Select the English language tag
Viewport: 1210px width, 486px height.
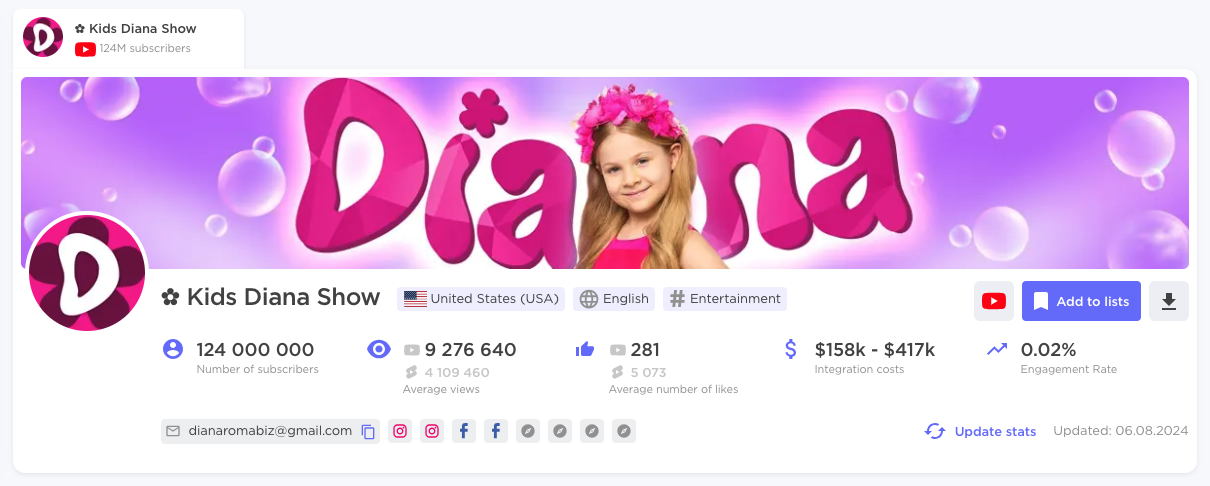tap(615, 299)
